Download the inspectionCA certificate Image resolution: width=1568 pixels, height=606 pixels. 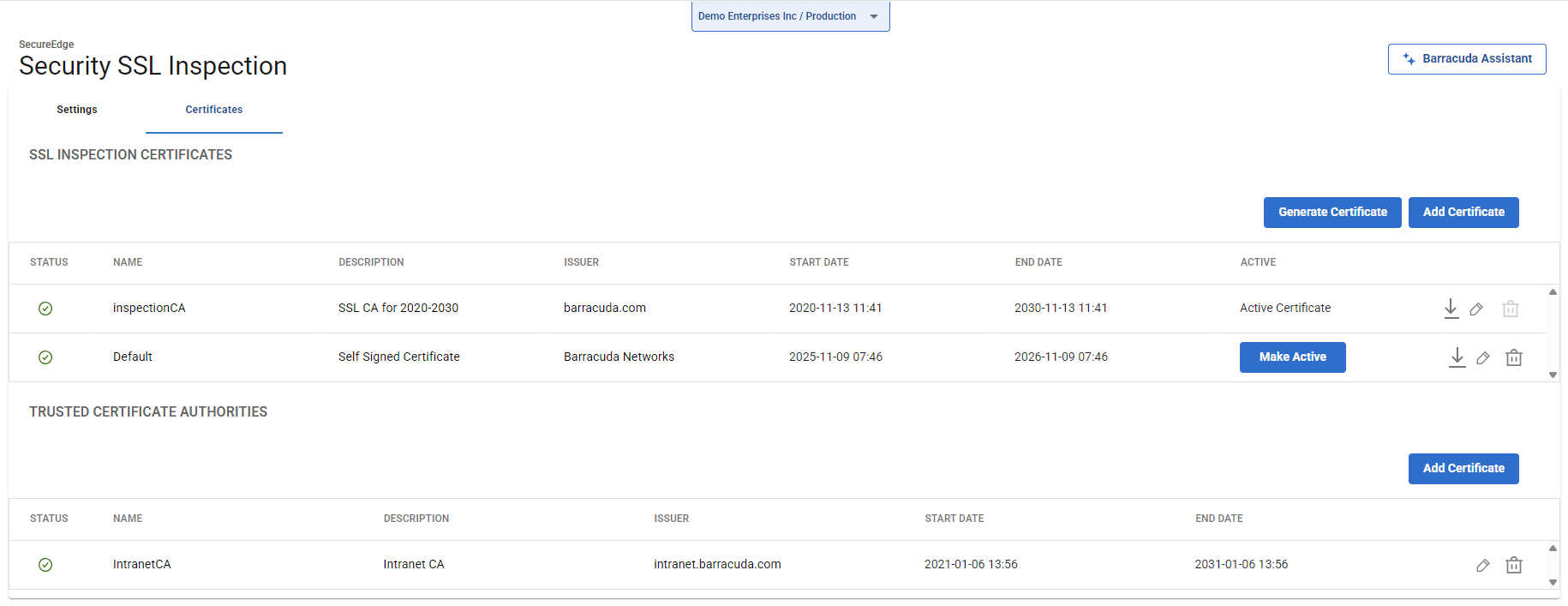1451,309
